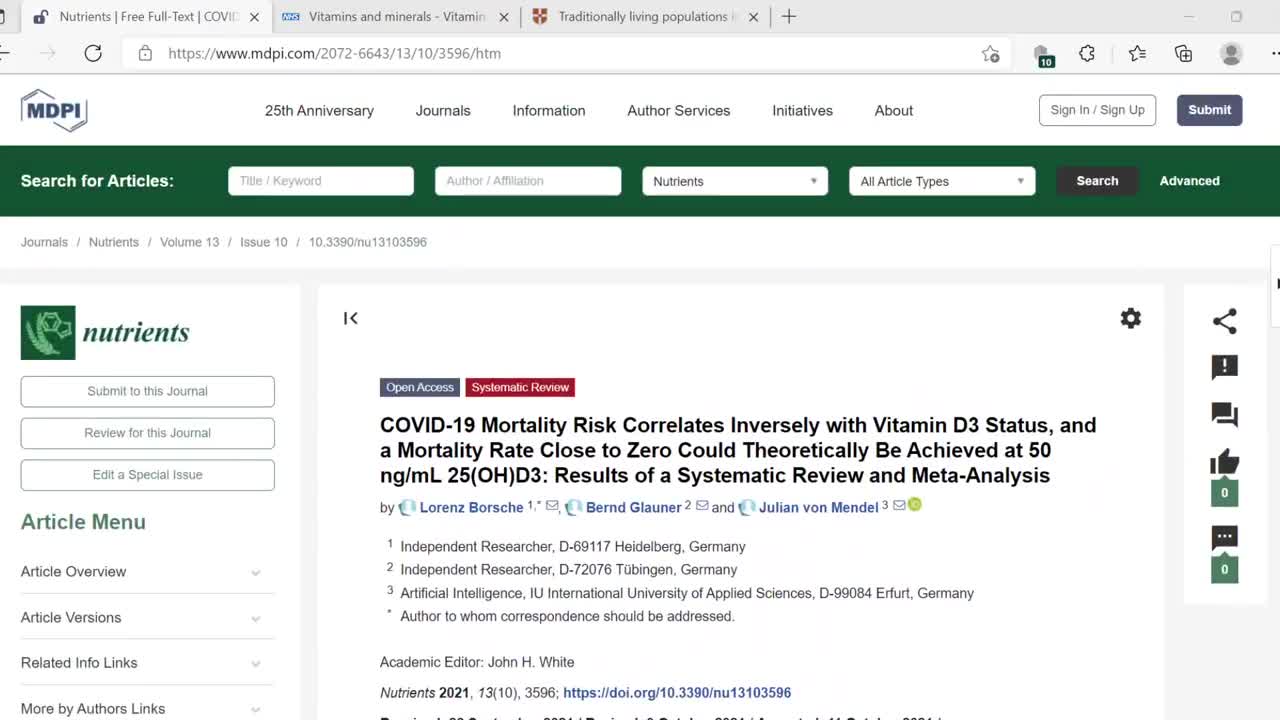This screenshot has width=1280, height=720.
Task: Expand More by Authors Links section
Action: coord(147,709)
